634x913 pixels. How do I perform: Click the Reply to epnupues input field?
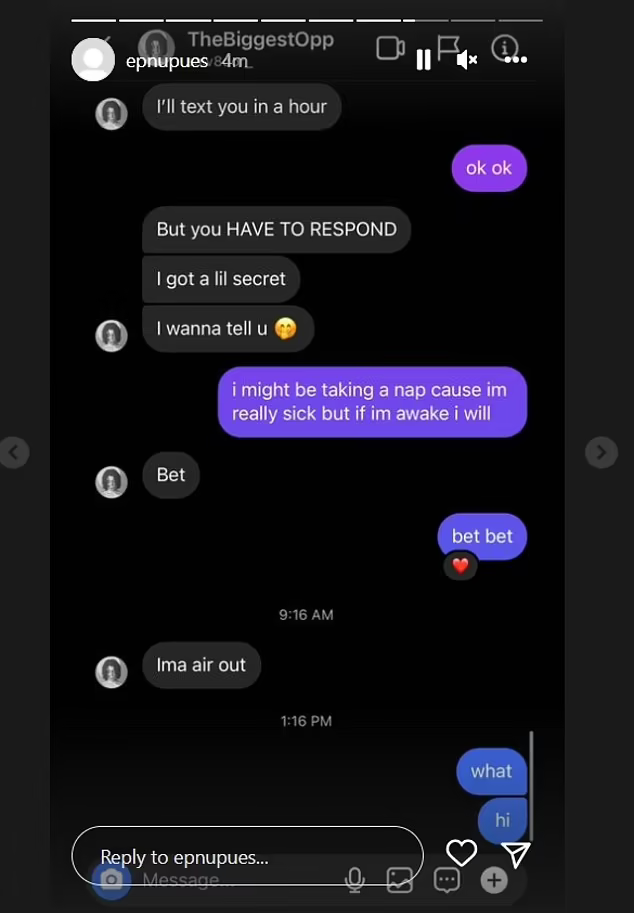point(247,857)
